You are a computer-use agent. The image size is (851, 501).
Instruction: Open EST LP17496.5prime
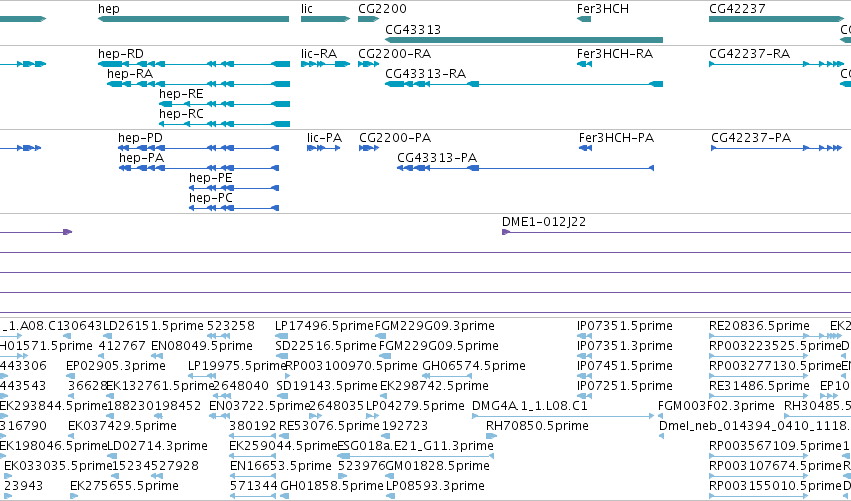click(x=324, y=326)
